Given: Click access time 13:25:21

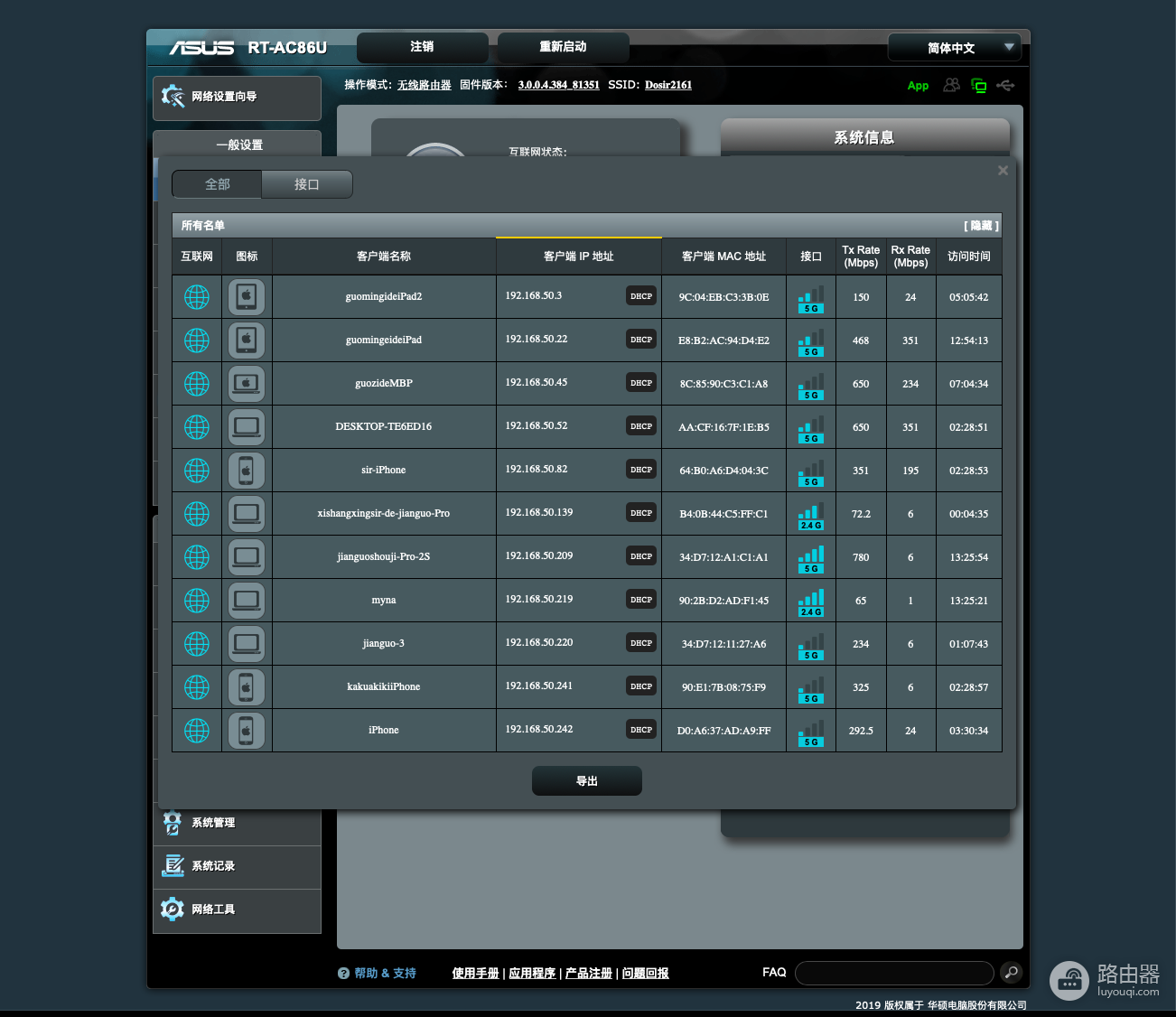Looking at the screenshot, I should click(x=969, y=602).
